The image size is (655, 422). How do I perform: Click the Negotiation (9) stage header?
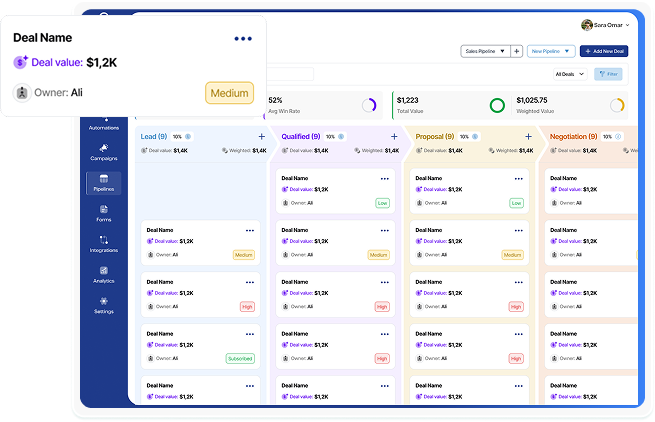click(573, 136)
